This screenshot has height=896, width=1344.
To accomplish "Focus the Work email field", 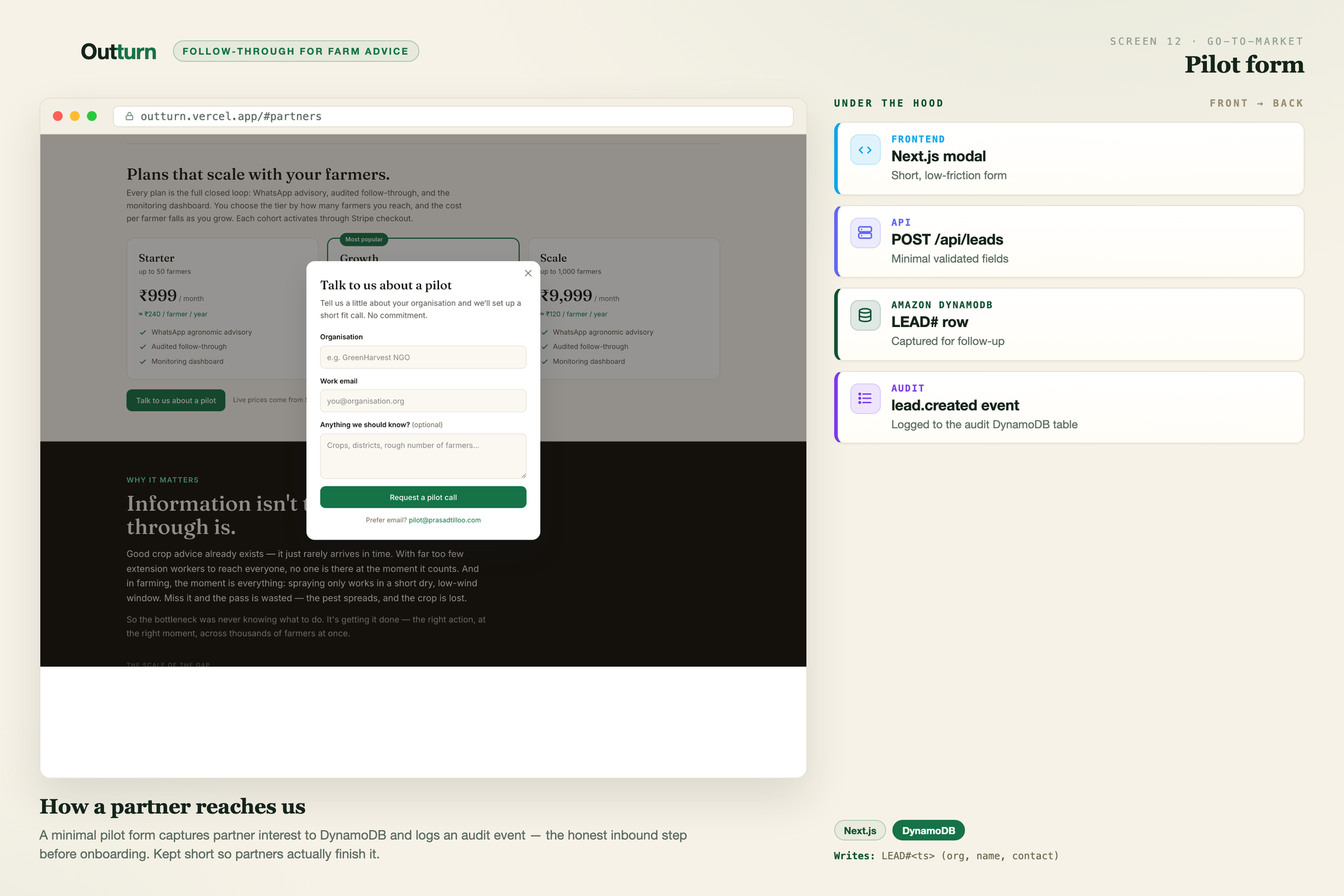I will point(423,401).
